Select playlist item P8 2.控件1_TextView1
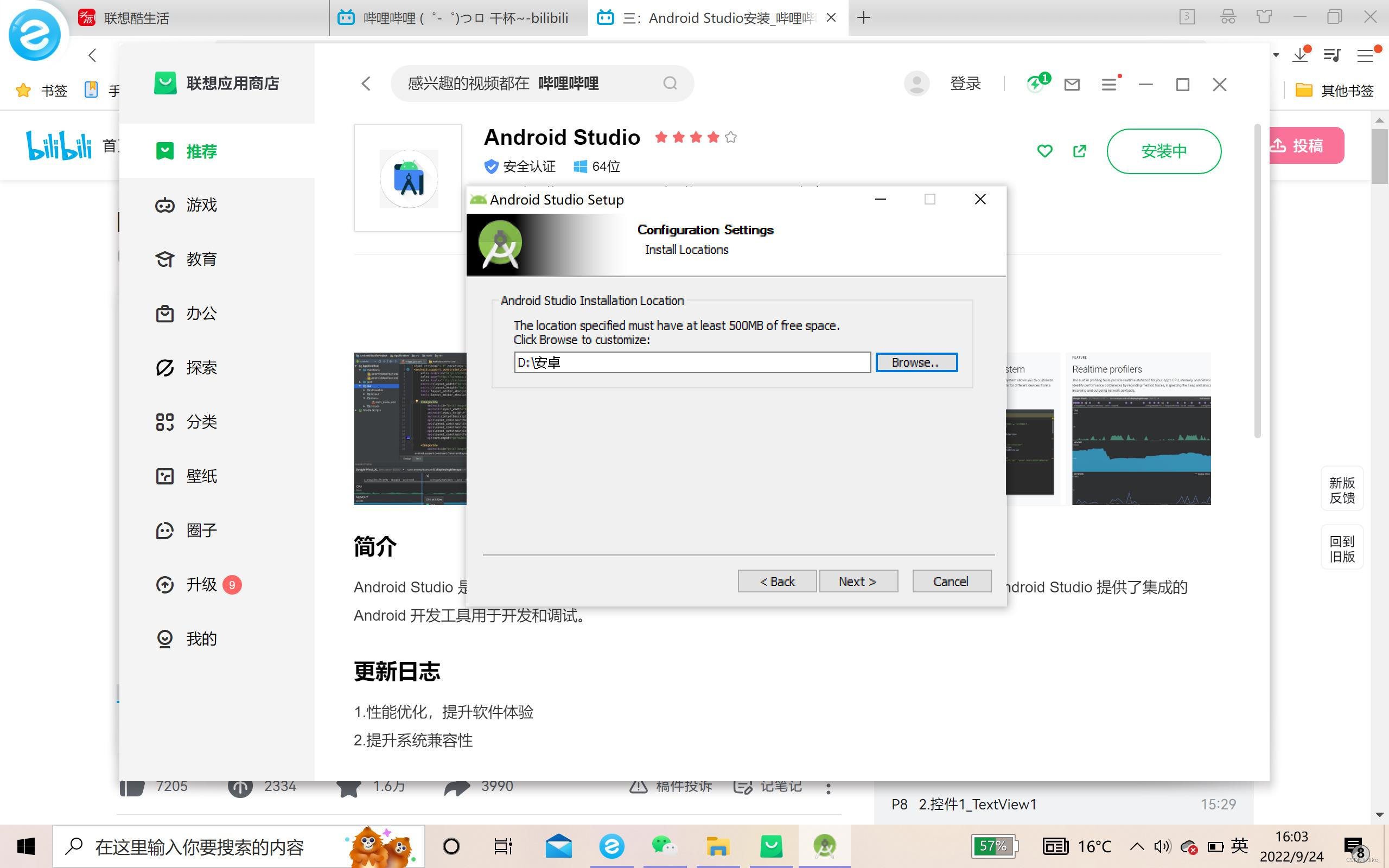 tap(1063, 803)
